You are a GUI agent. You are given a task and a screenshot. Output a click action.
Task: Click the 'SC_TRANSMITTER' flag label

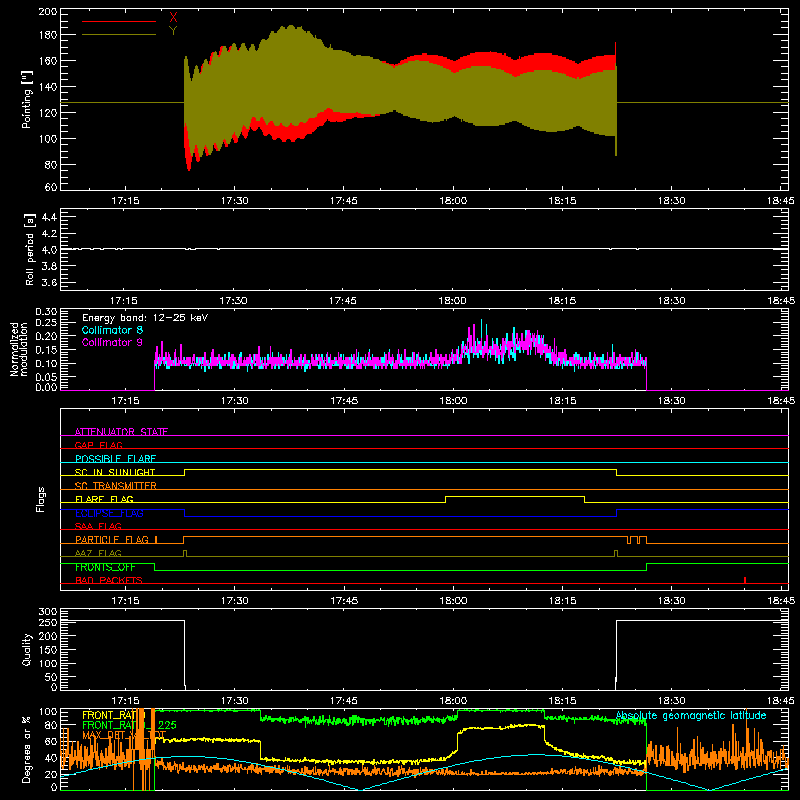(116, 486)
